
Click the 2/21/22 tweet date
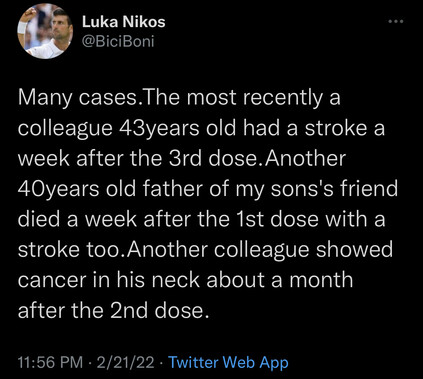(125, 362)
